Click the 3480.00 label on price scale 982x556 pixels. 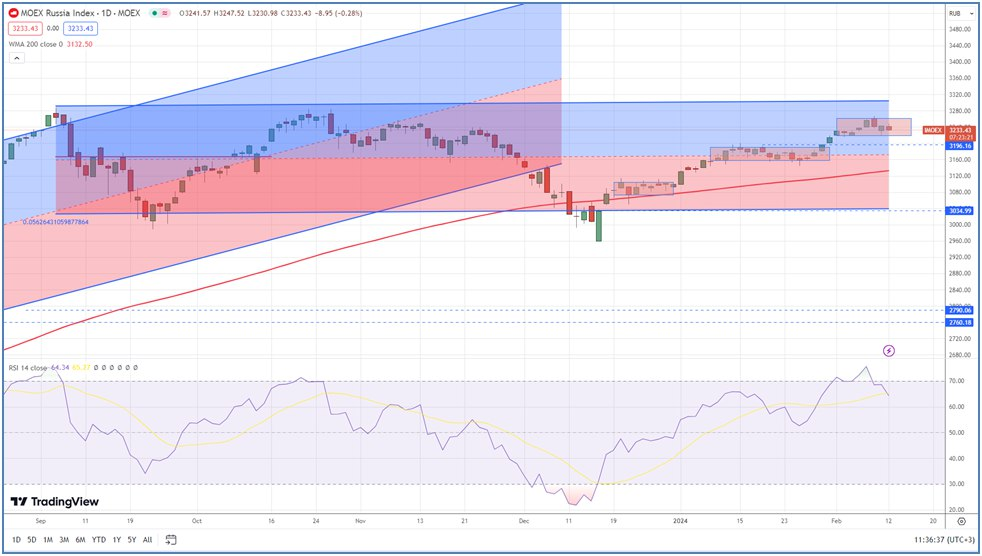point(960,29)
